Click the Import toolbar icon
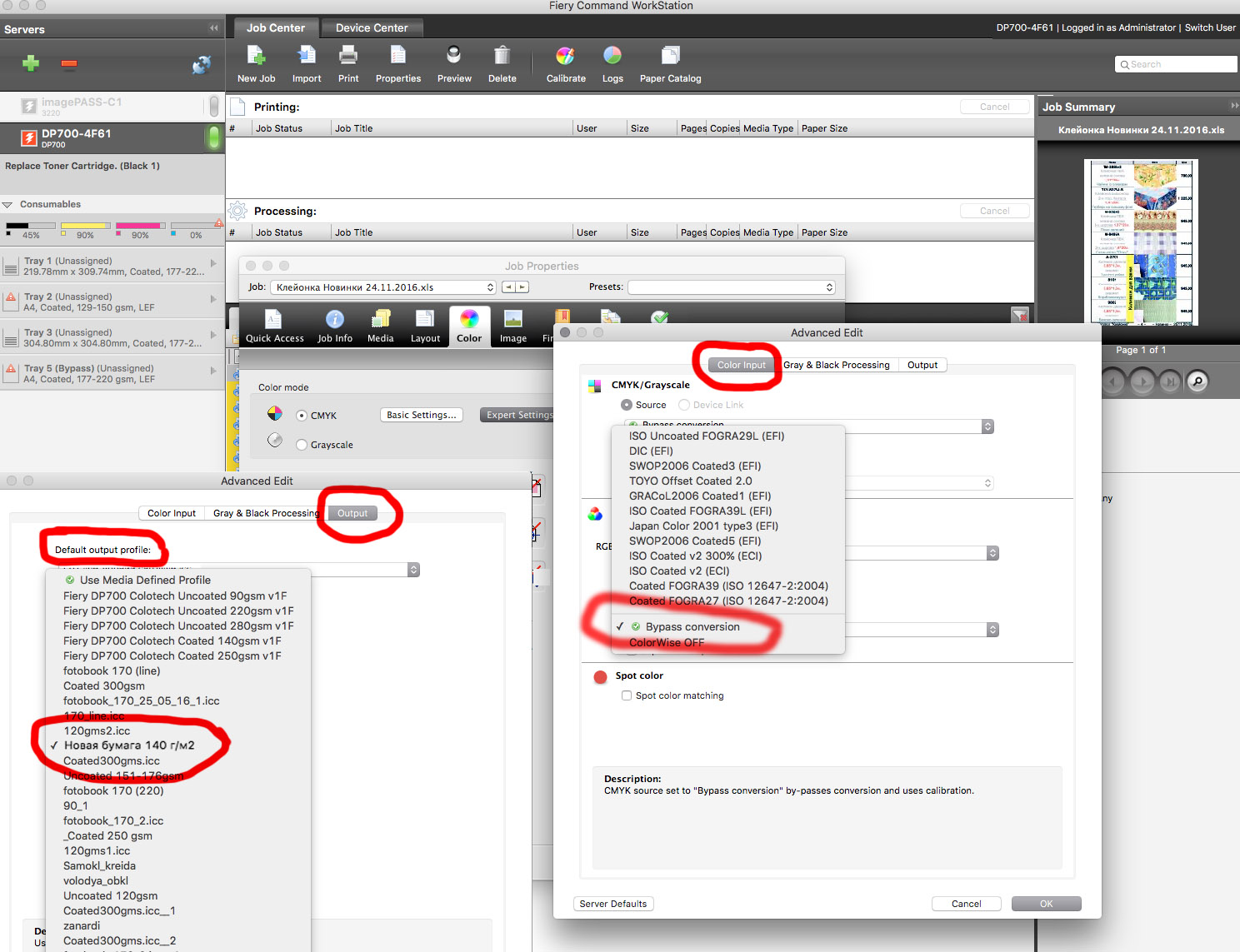The width and height of the screenshot is (1240, 952). point(307,56)
